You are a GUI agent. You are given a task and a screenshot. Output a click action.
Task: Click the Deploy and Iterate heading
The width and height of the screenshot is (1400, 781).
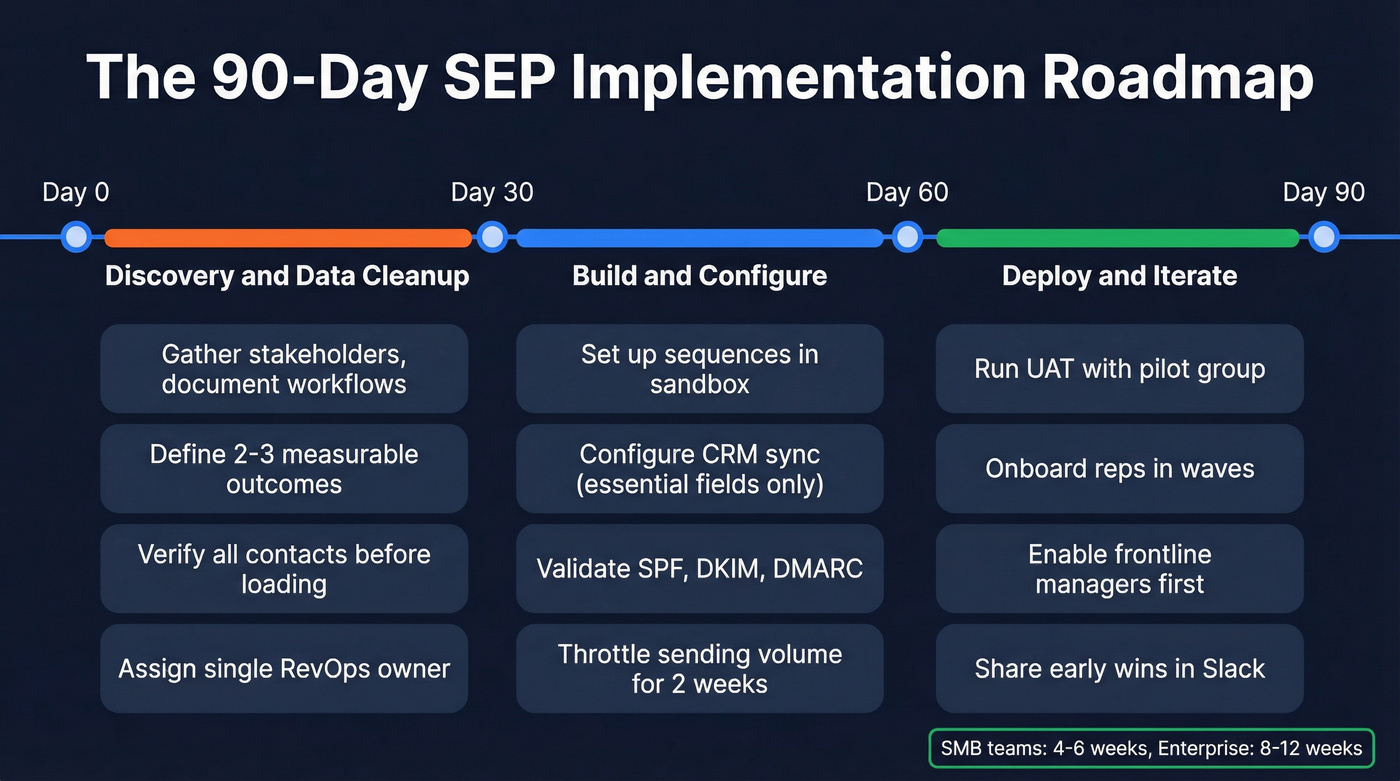[x=1119, y=276]
